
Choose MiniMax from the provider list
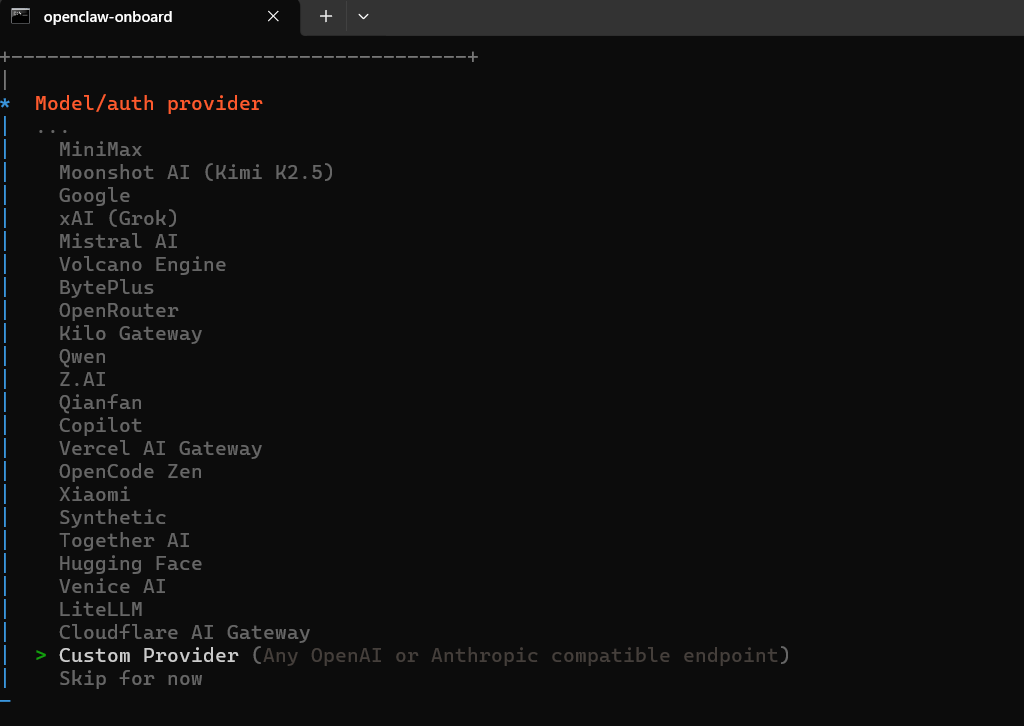(x=101, y=150)
